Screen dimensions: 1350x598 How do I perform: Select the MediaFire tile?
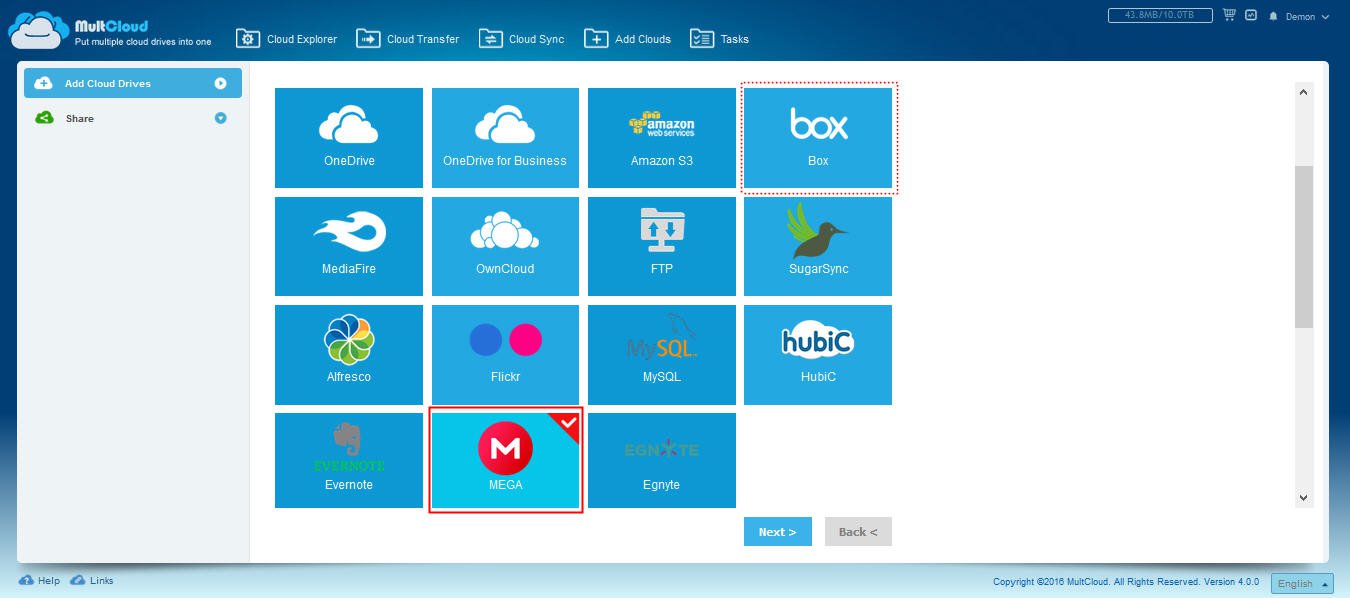(x=349, y=246)
